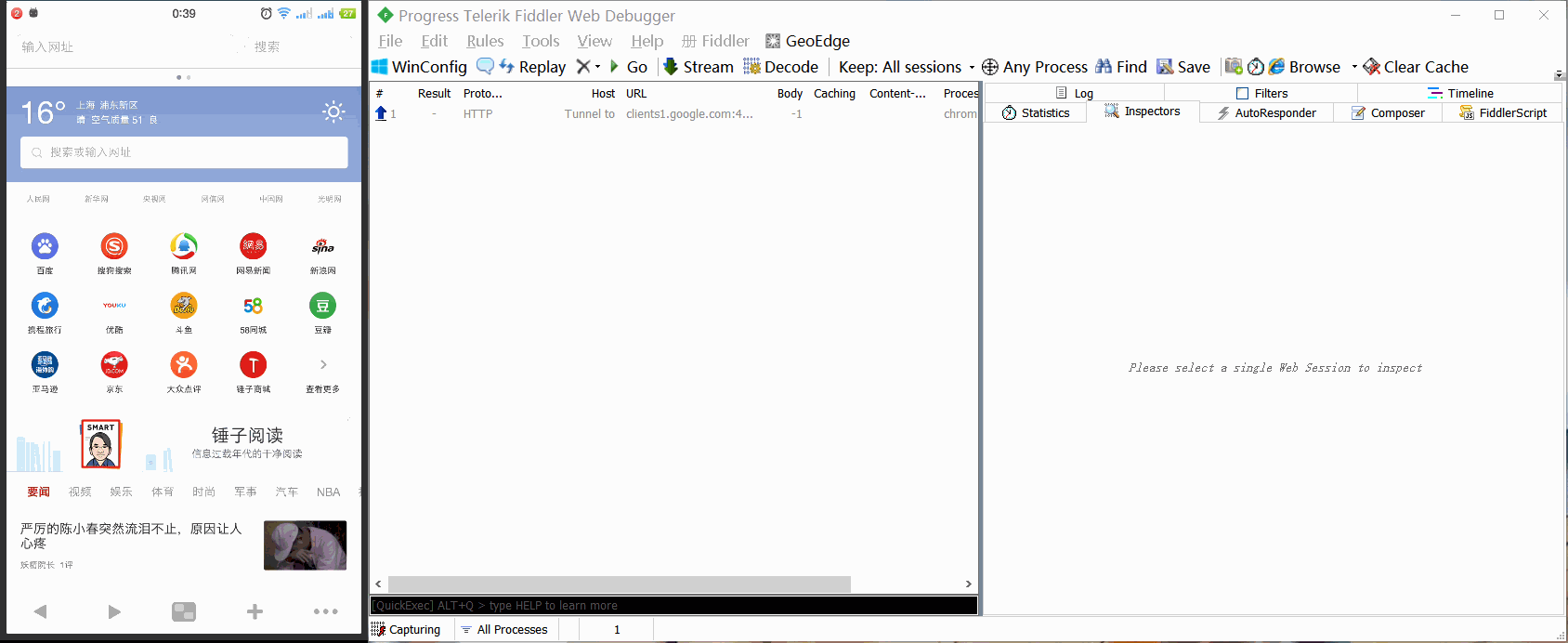Image resolution: width=1568 pixels, height=643 pixels.
Task: Open Sina (新浪网) shortcut icon
Action: tap(322, 246)
